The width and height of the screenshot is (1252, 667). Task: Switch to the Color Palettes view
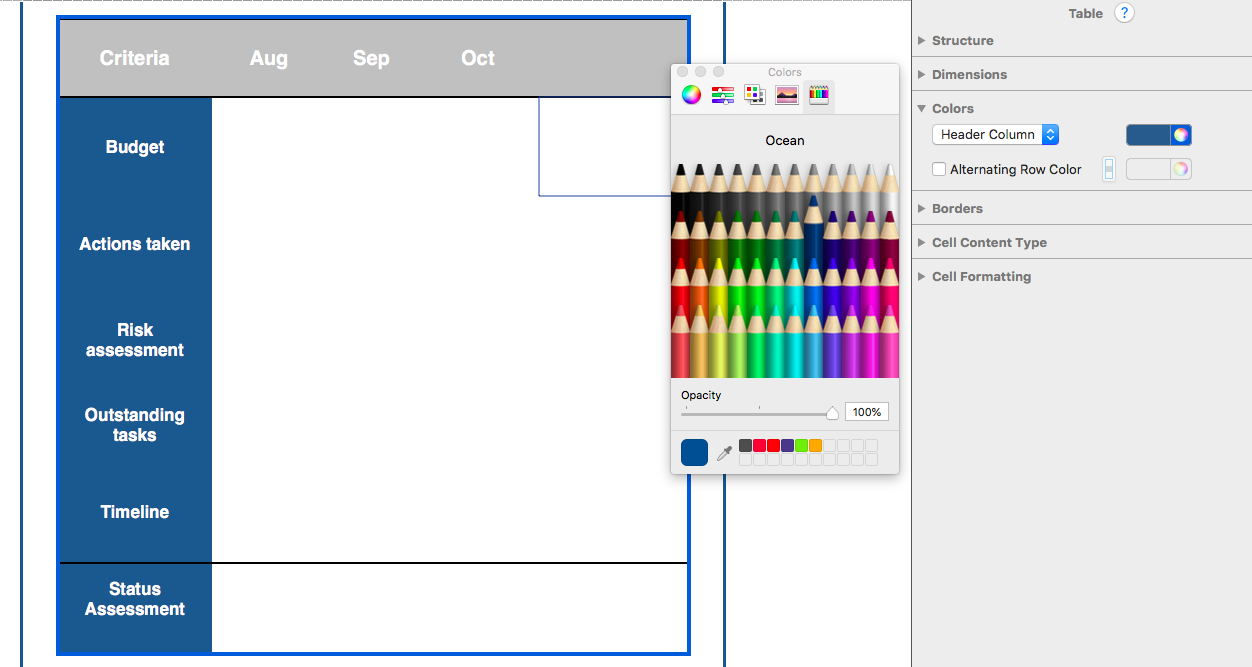[x=754, y=94]
